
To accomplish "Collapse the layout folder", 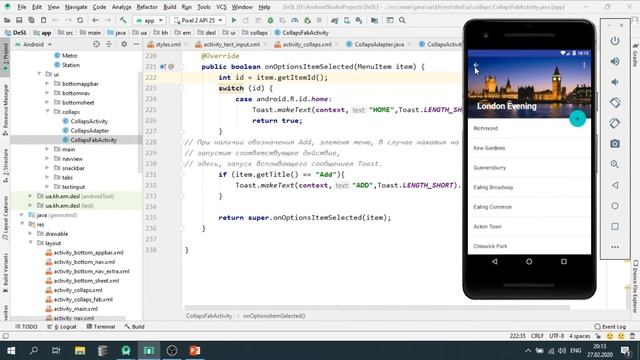I will (31, 243).
